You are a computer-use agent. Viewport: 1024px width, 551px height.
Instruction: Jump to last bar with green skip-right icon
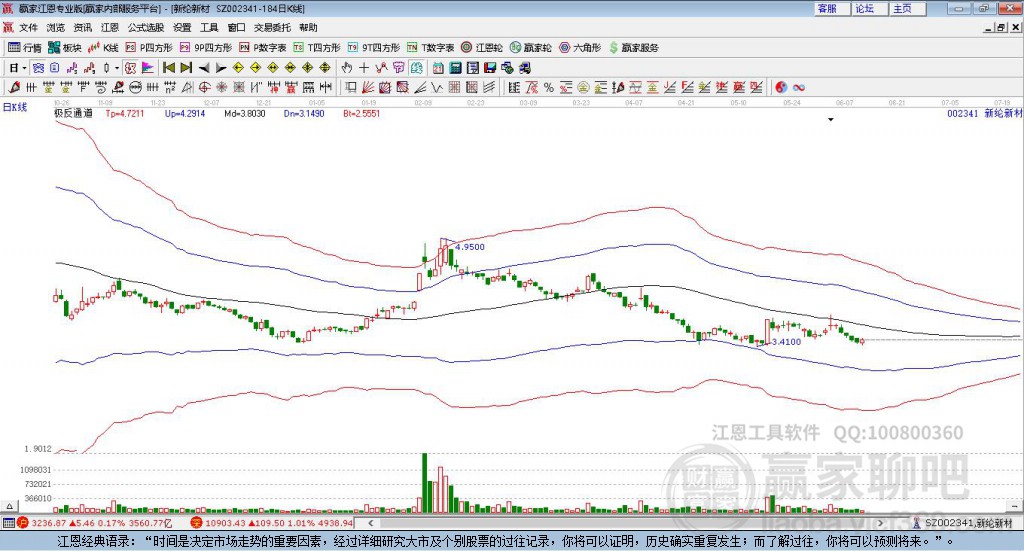tap(186, 68)
